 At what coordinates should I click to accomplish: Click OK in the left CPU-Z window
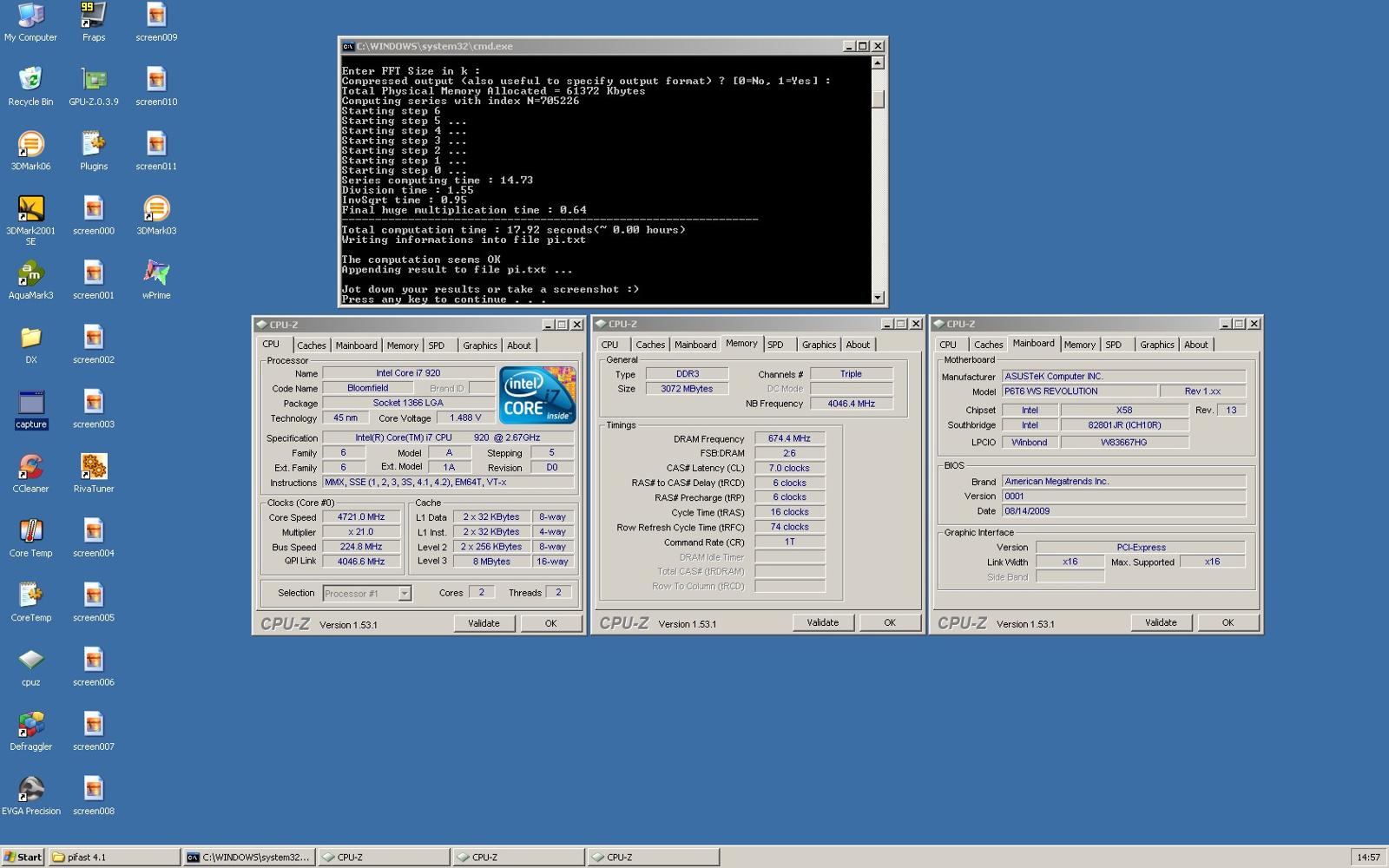550,623
